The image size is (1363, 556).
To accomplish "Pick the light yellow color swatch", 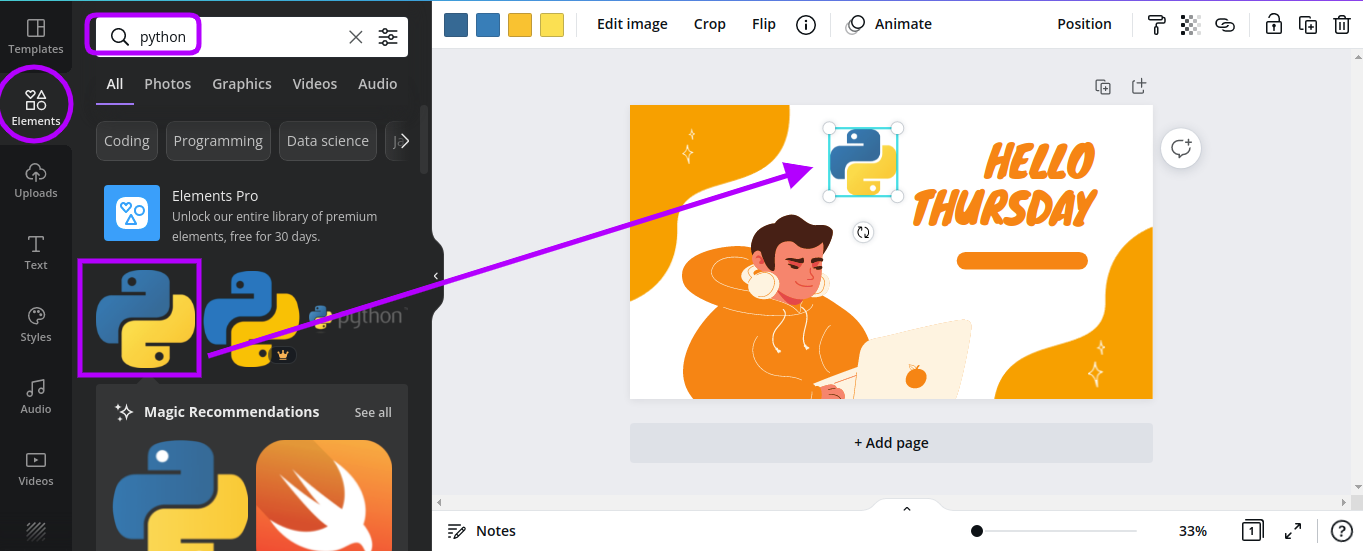I will point(552,25).
